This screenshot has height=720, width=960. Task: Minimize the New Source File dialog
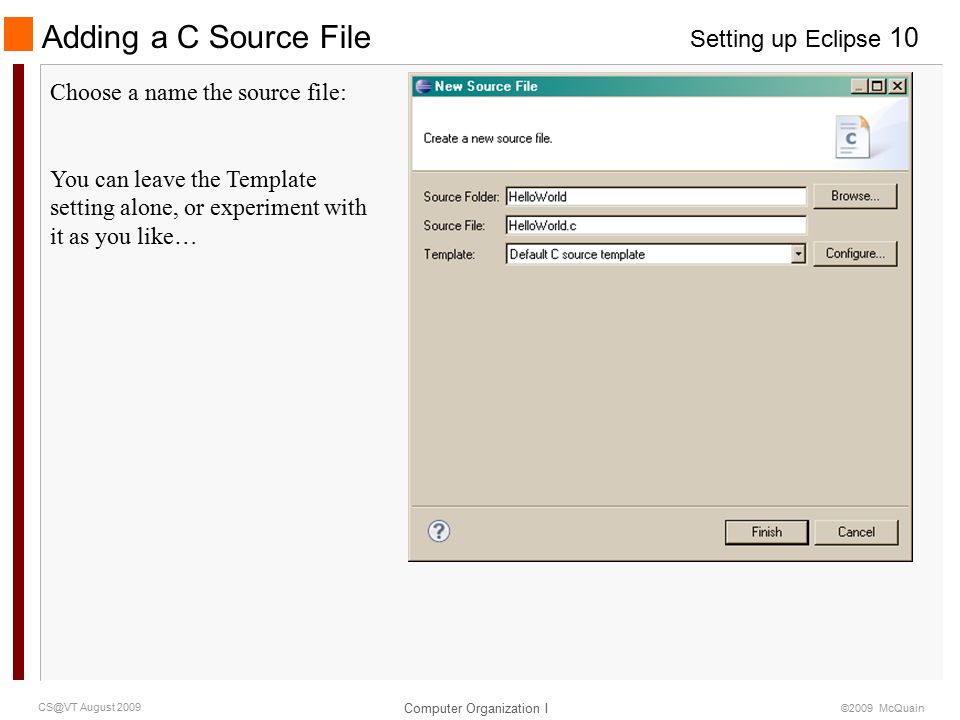pos(859,86)
